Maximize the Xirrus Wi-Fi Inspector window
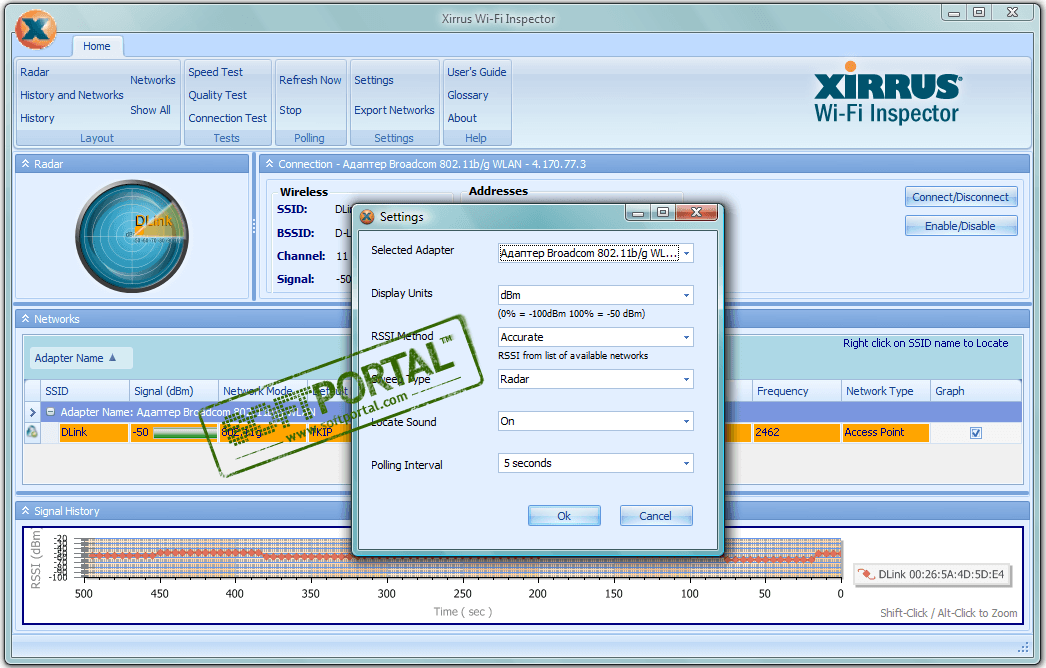This screenshot has height=668, width=1046. 979,13
